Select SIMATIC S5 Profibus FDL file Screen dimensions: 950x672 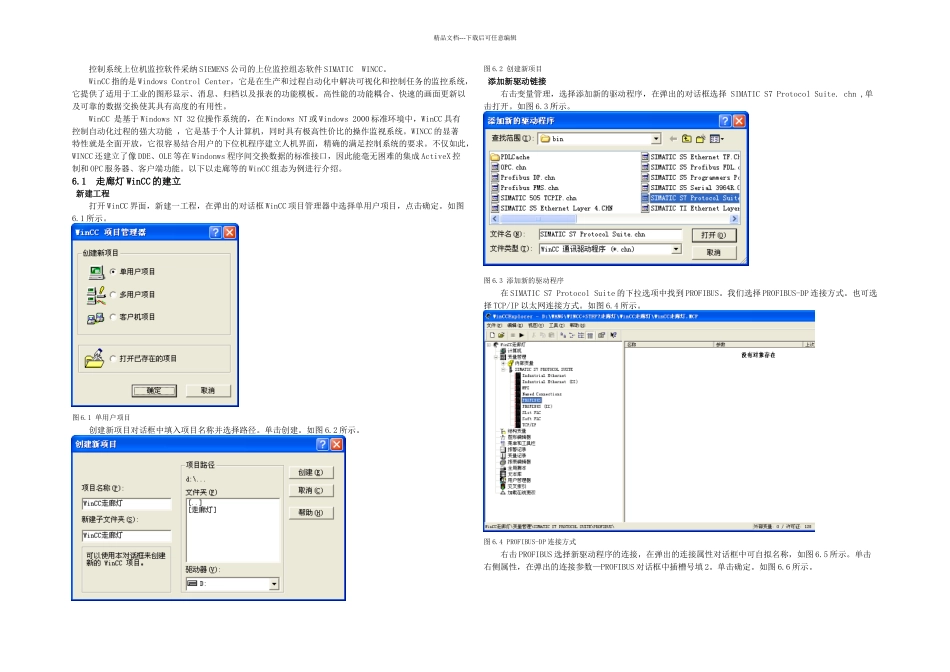(691, 167)
